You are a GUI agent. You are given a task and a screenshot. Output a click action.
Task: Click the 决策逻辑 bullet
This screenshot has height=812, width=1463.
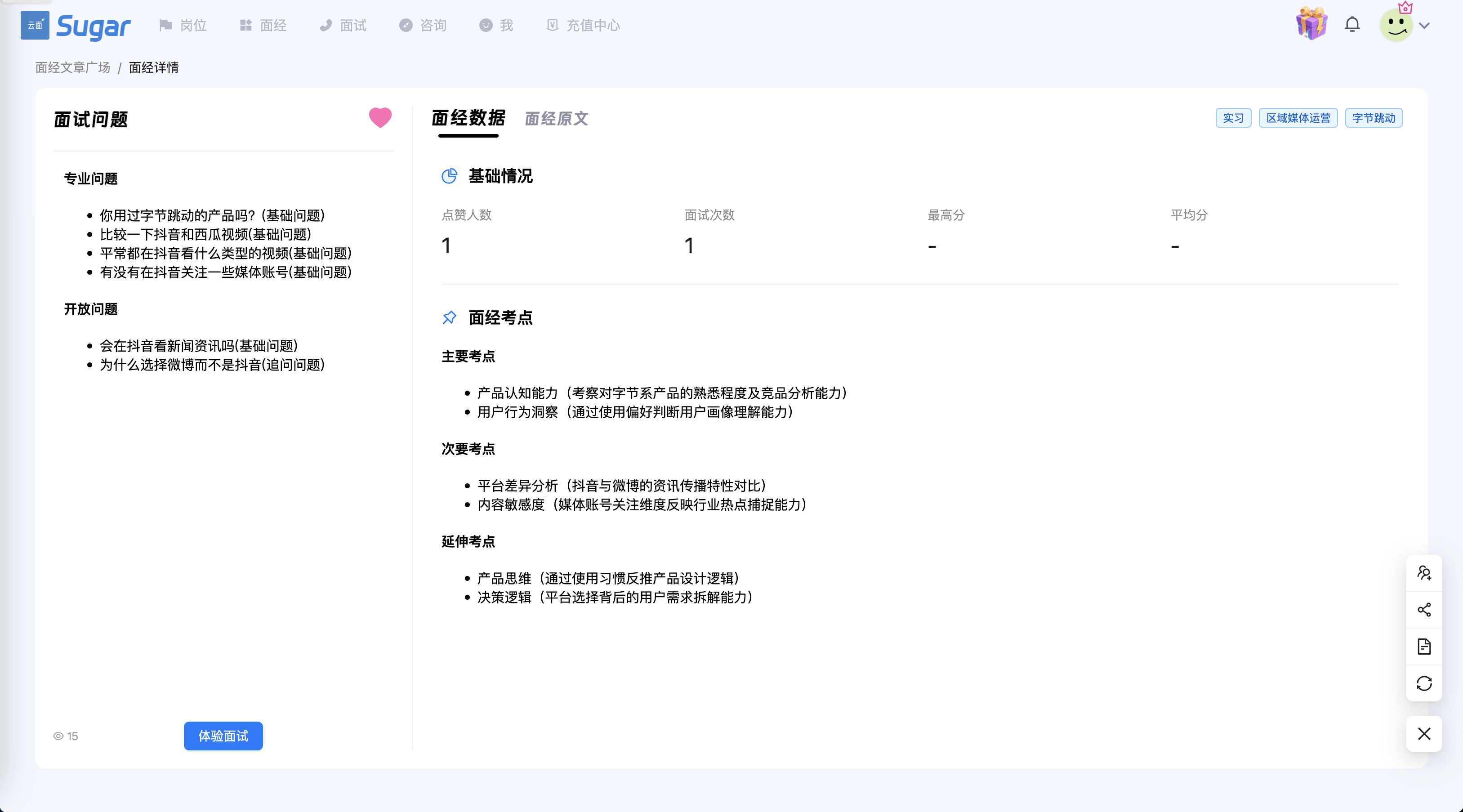616,598
